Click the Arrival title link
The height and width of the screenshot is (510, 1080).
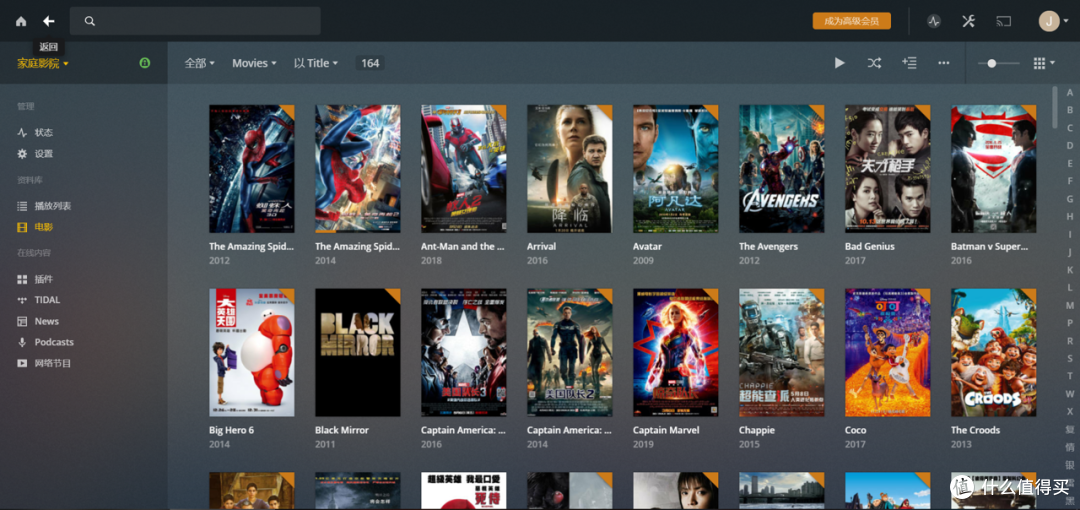tap(541, 246)
